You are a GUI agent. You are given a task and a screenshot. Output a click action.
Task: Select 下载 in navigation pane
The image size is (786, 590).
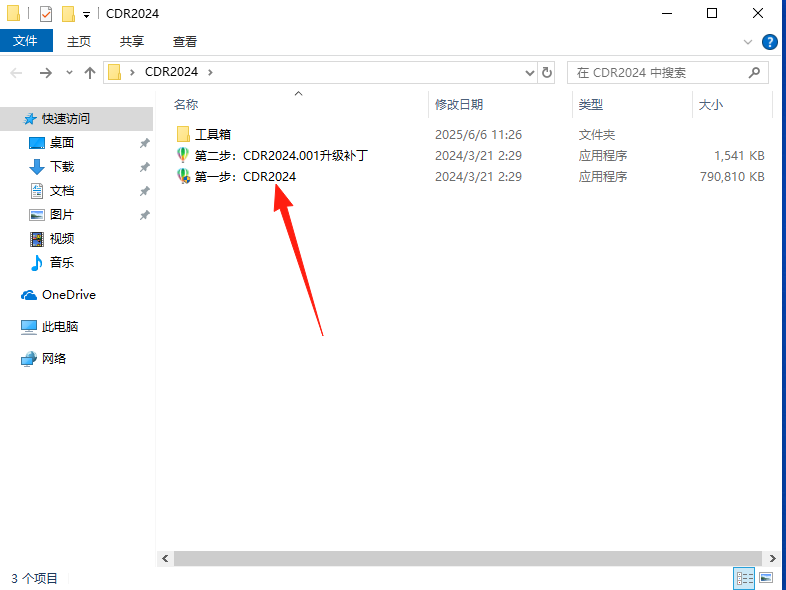point(62,167)
